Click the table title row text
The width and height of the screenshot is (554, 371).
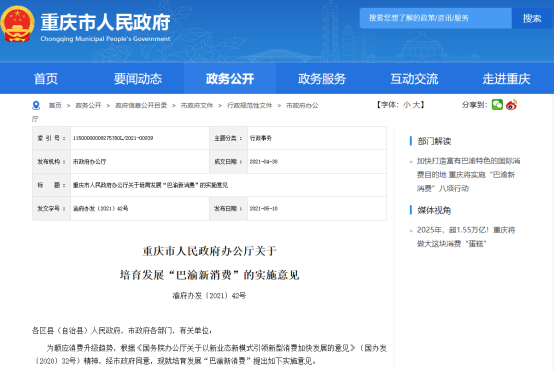150,185
